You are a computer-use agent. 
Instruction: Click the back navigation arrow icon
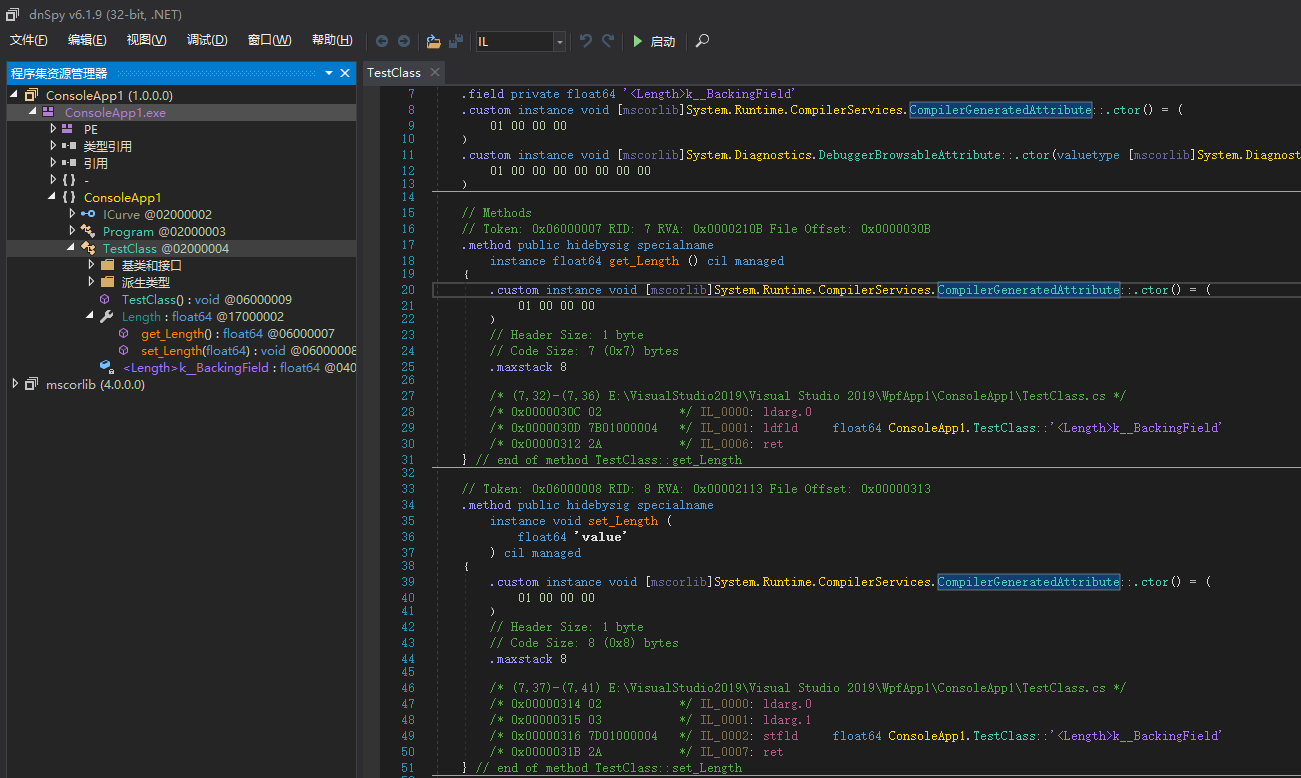coord(382,41)
